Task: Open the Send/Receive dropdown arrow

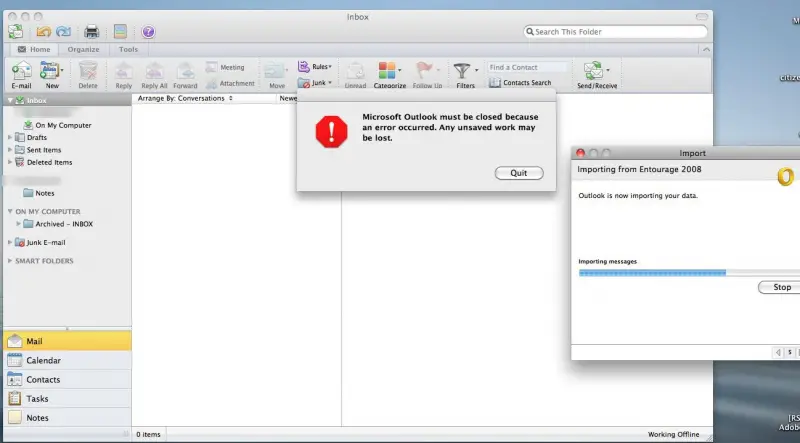Action: pos(608,70)
